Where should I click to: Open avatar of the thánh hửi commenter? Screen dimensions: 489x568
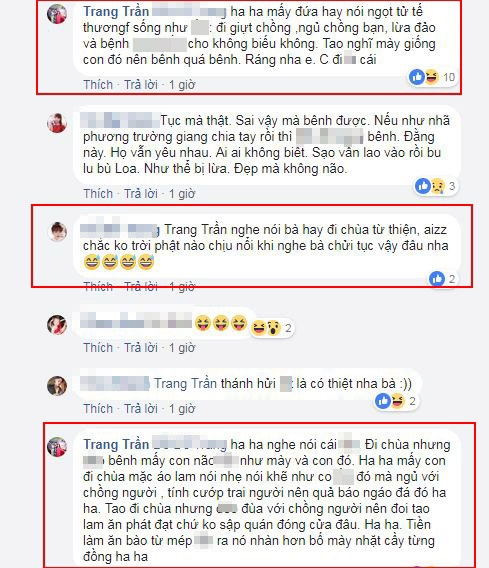(x=57, y=385)
